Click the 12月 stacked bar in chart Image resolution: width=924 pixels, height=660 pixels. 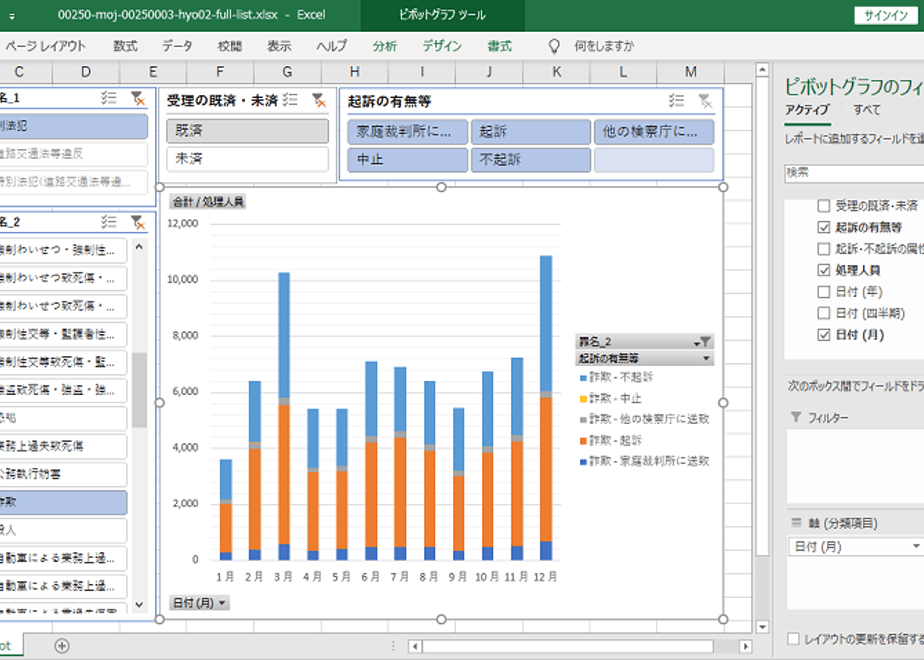(546, 408)
